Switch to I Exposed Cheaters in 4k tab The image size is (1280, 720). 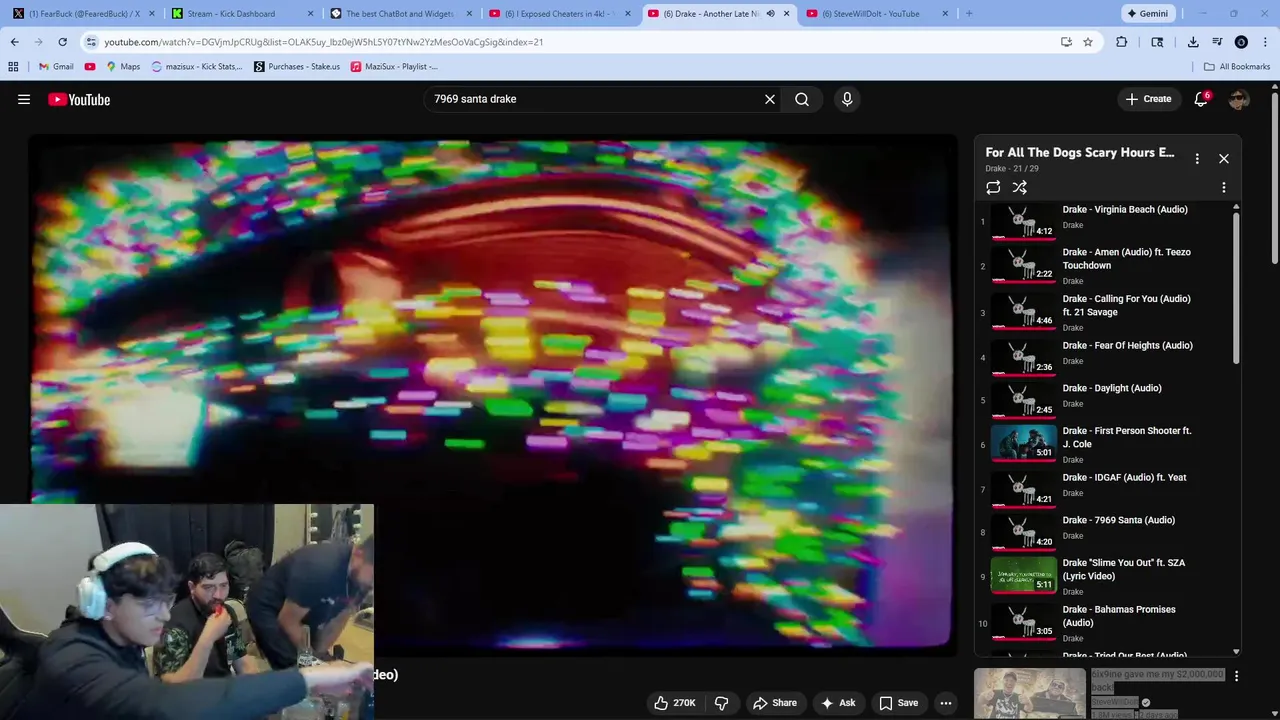pos(558,14)
